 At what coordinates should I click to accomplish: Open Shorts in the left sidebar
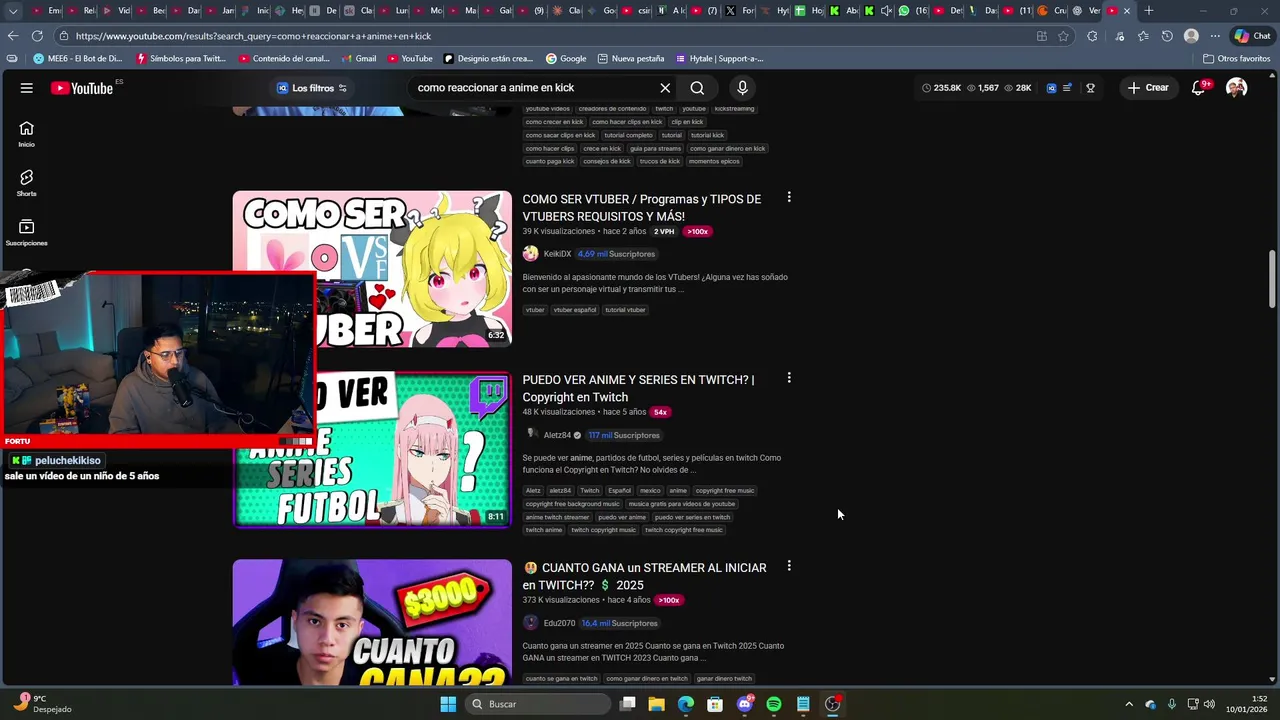[x=26, y=183]
